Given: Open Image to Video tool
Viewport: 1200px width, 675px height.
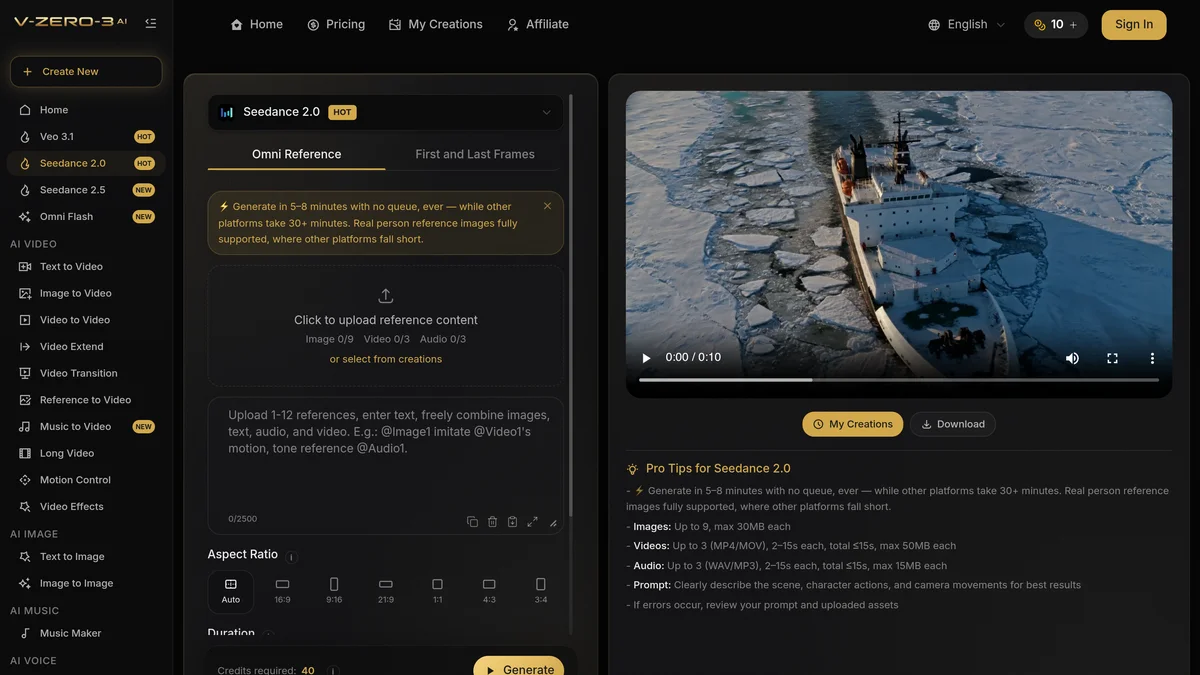Looking at the screenshot, I should coord(86,293).
